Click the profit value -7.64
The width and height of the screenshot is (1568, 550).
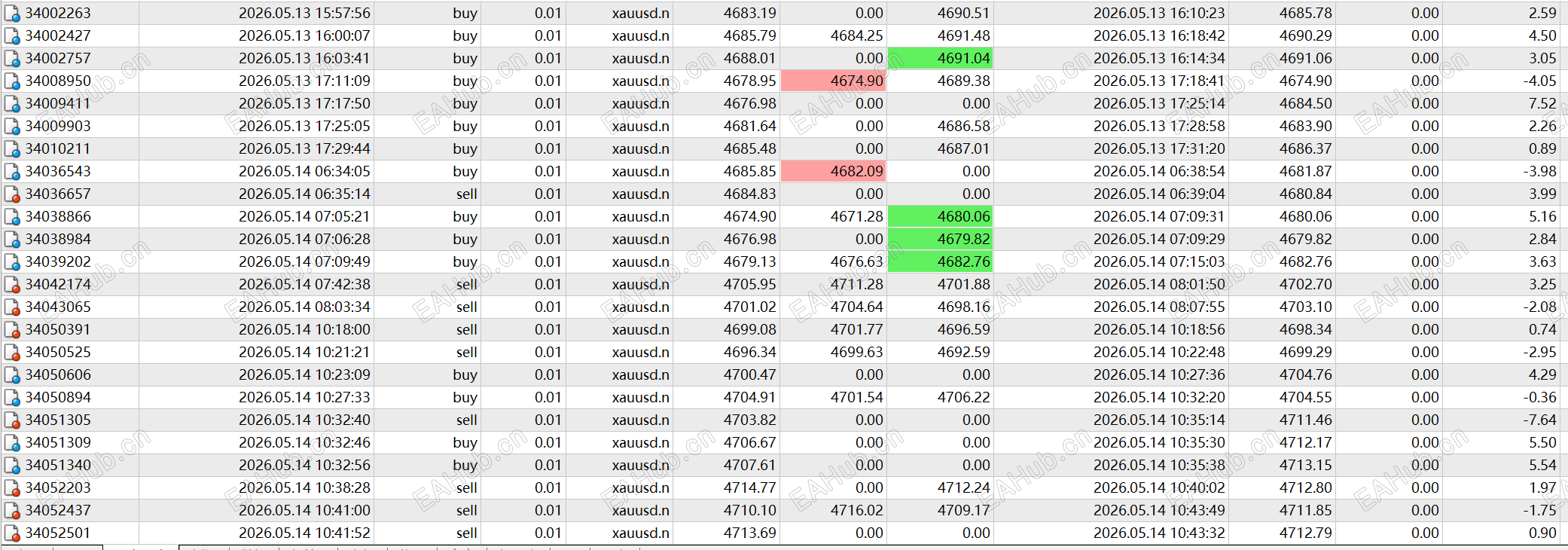click(x=1539, y=420)
